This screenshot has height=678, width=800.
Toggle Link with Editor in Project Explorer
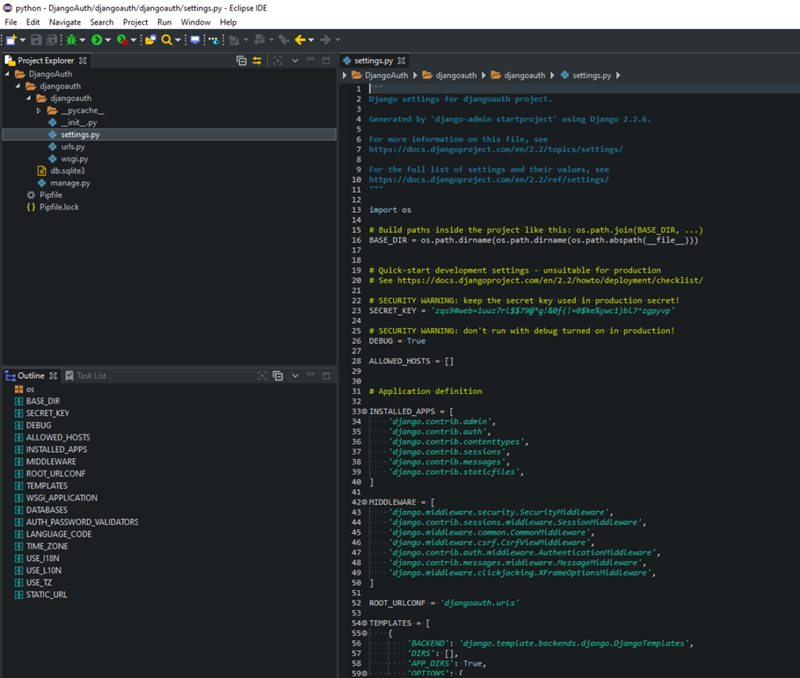pos(257,61)
